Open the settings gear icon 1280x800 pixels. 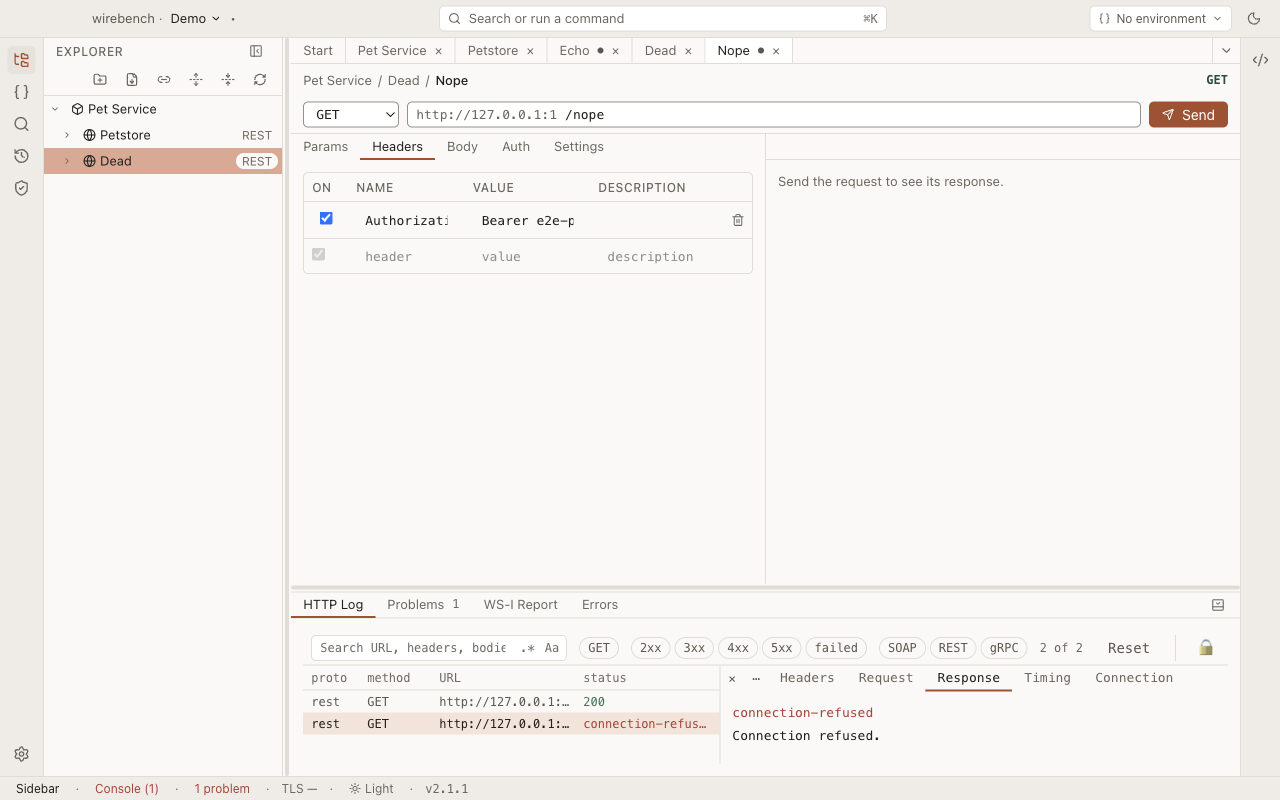[21, 754]
